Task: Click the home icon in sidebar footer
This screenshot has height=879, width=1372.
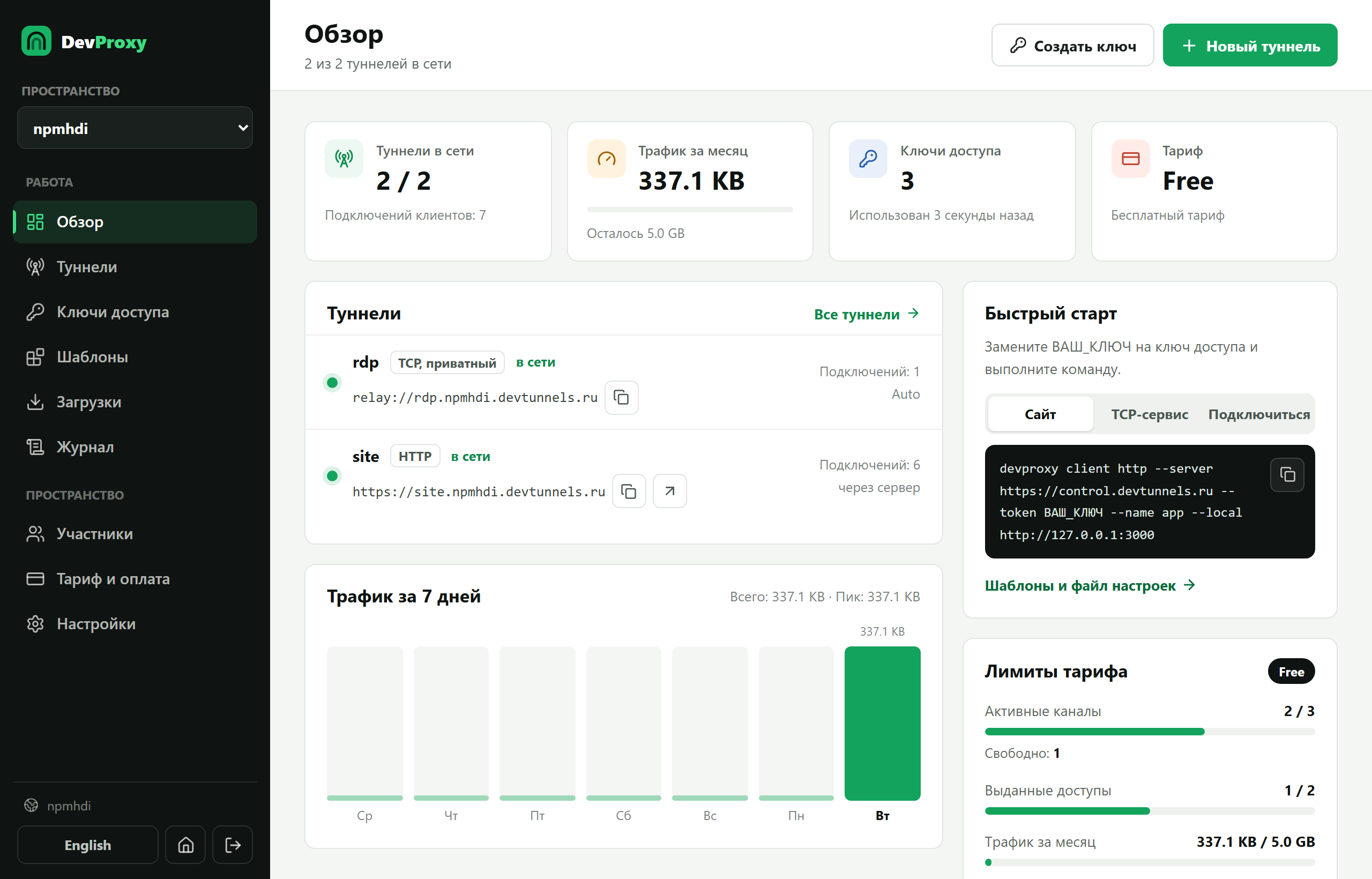Action: click(x=185, y=845)
